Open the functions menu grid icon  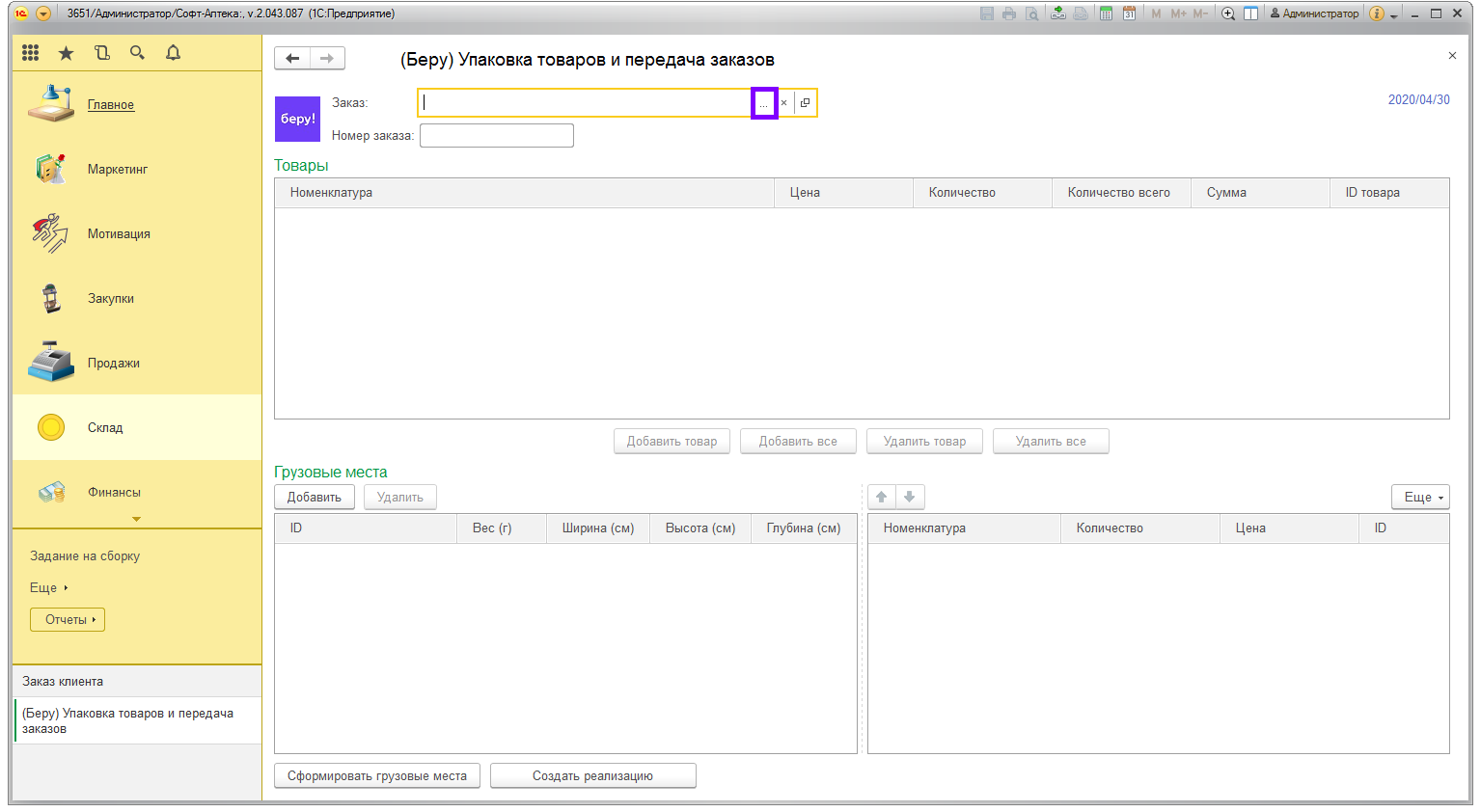31,53
